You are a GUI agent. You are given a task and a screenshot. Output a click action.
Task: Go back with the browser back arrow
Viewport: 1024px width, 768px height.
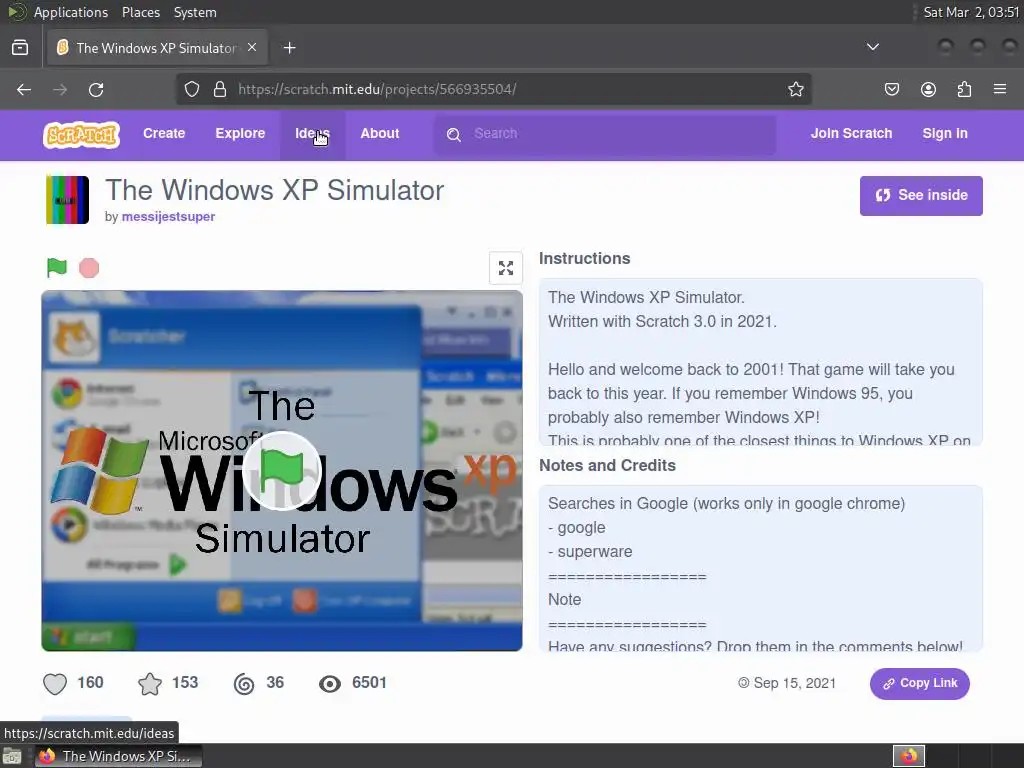pos(24,89)
